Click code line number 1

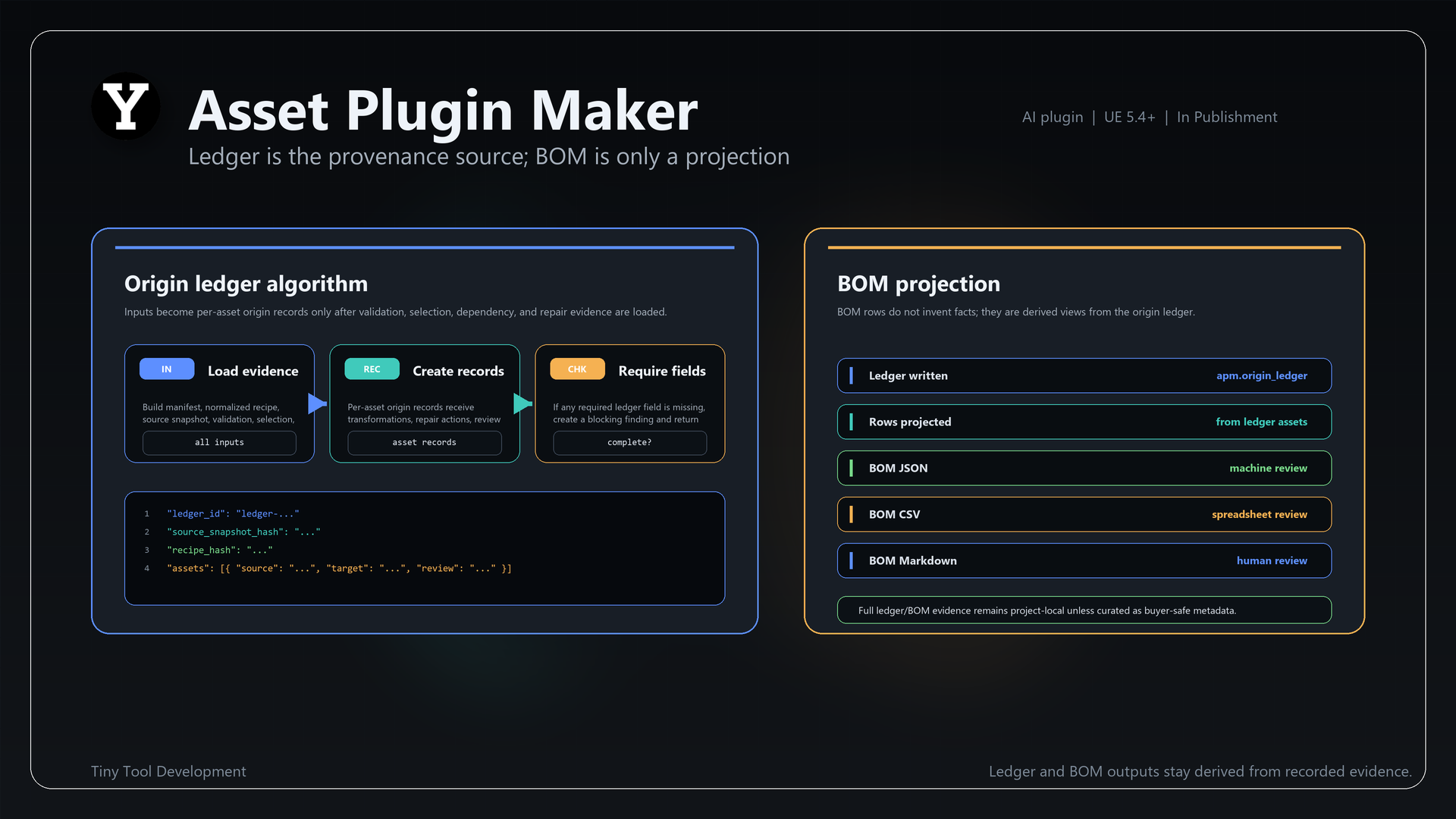[x=147, y=513]
